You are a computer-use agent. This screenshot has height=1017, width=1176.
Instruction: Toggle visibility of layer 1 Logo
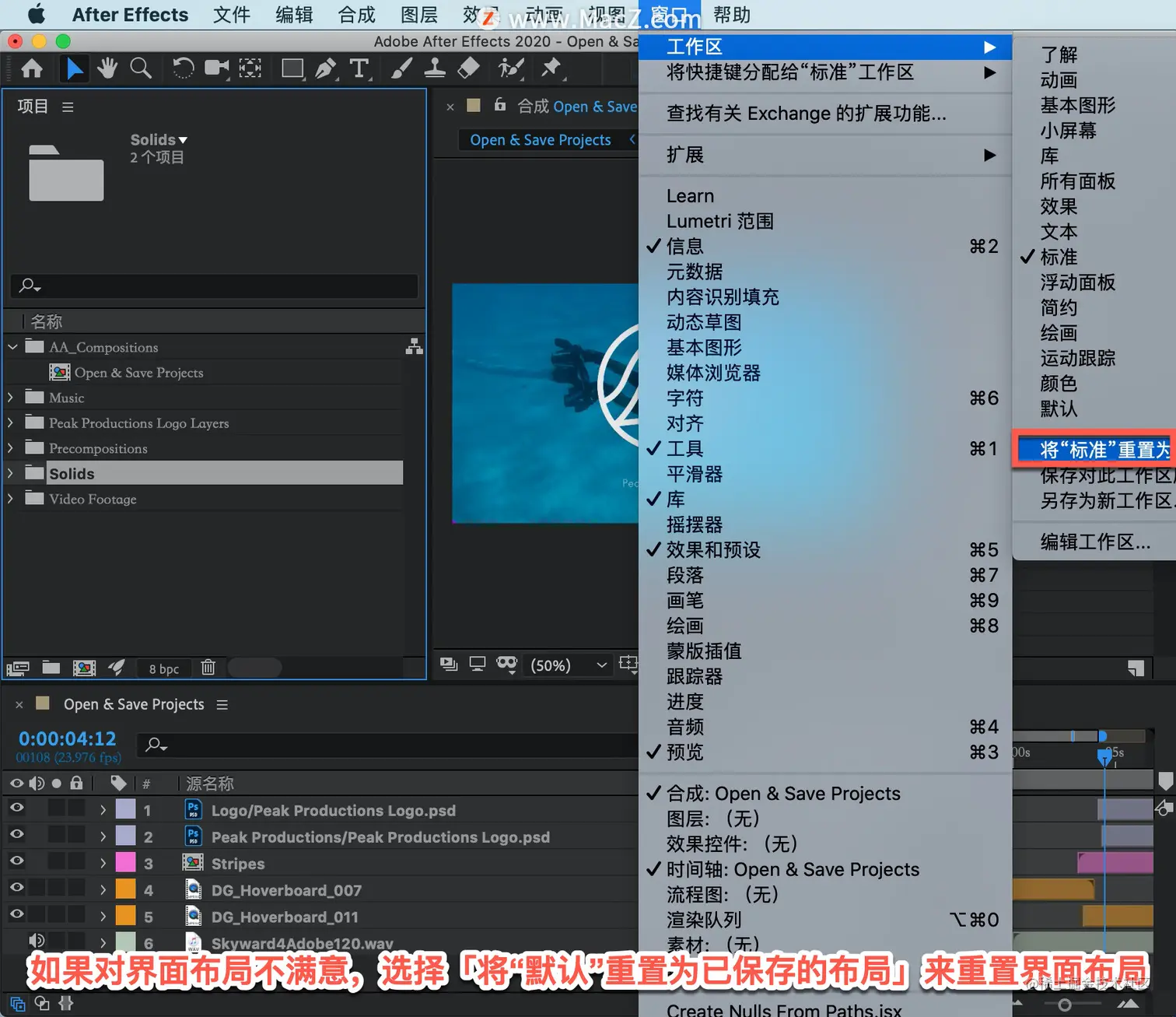click(x=16, y=808)
